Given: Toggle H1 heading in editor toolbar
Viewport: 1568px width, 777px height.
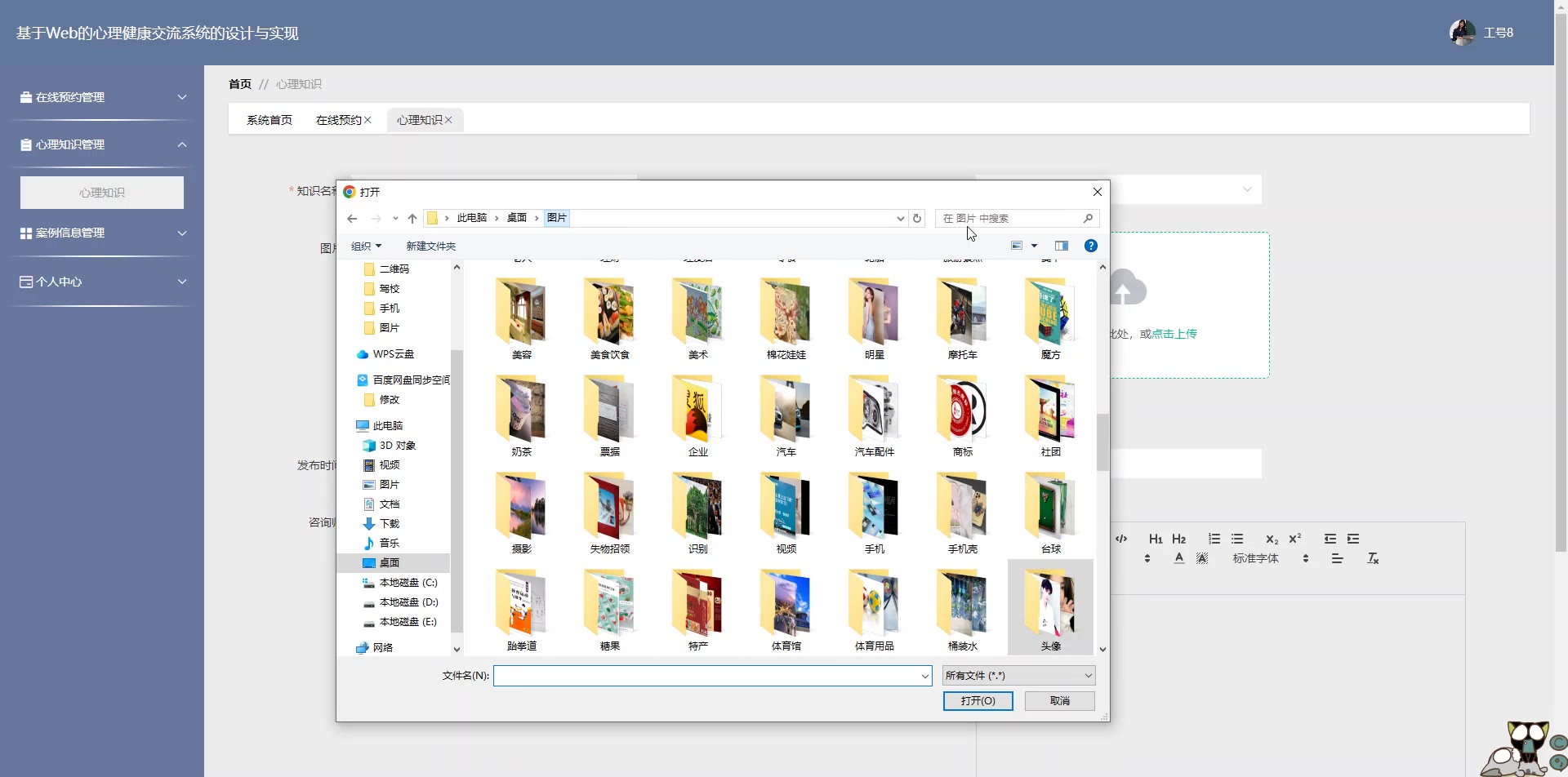Looking at the screenshot, I should (1156, 539).
